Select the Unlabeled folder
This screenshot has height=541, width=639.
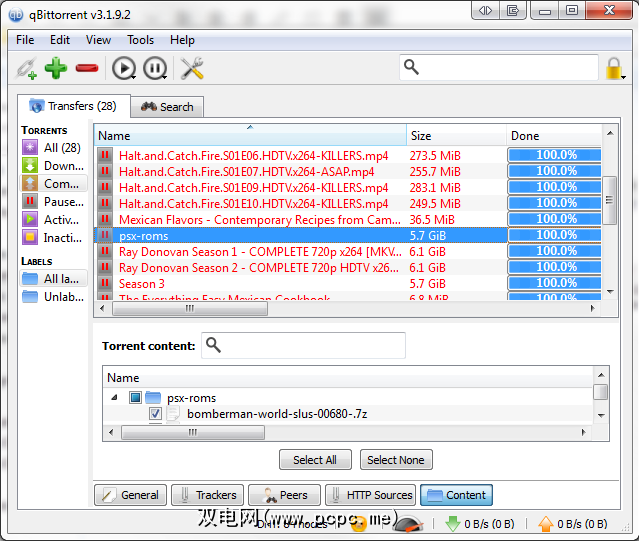(53, 297)
